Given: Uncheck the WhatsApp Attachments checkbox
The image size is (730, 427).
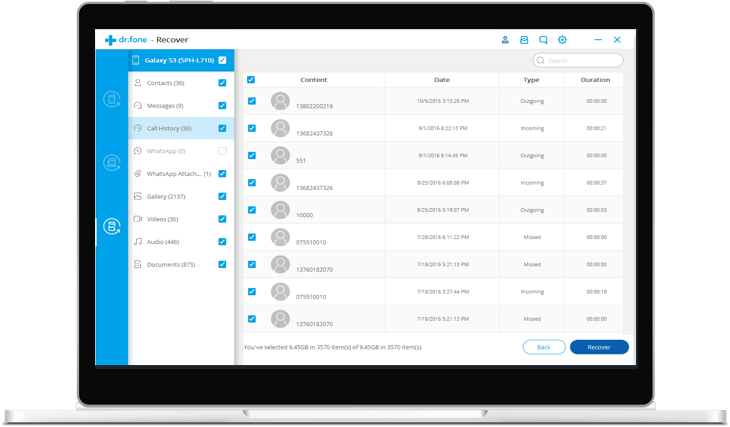Looking at the screenshot, I should [x=223, y=174].
